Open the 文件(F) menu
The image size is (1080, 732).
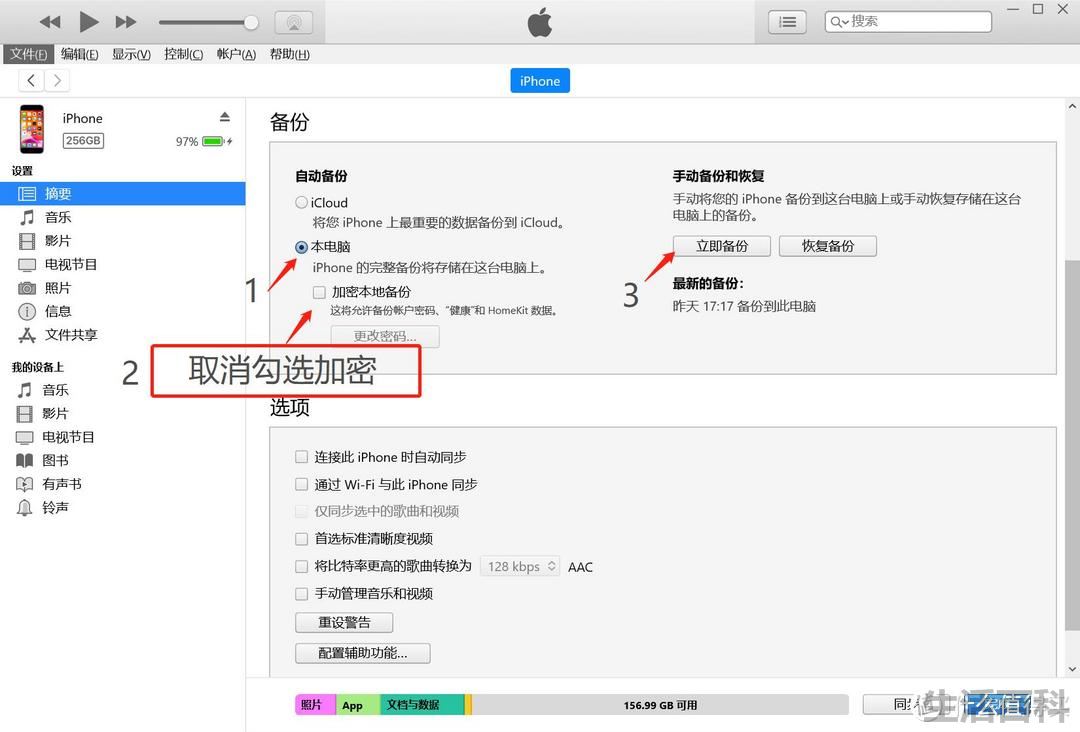[28, 54]
